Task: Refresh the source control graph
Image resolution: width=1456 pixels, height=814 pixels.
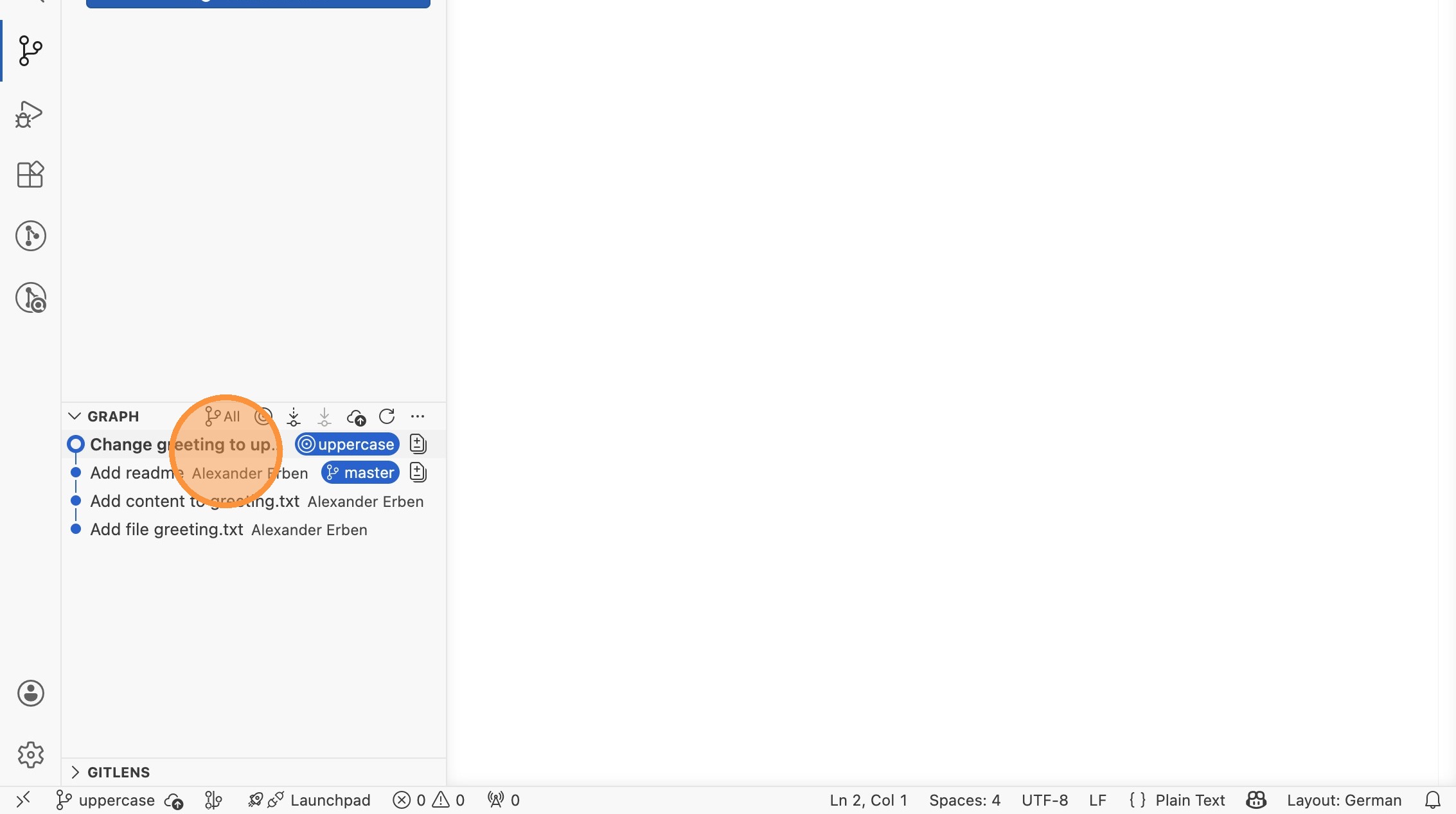Action: tap(387, 417)
